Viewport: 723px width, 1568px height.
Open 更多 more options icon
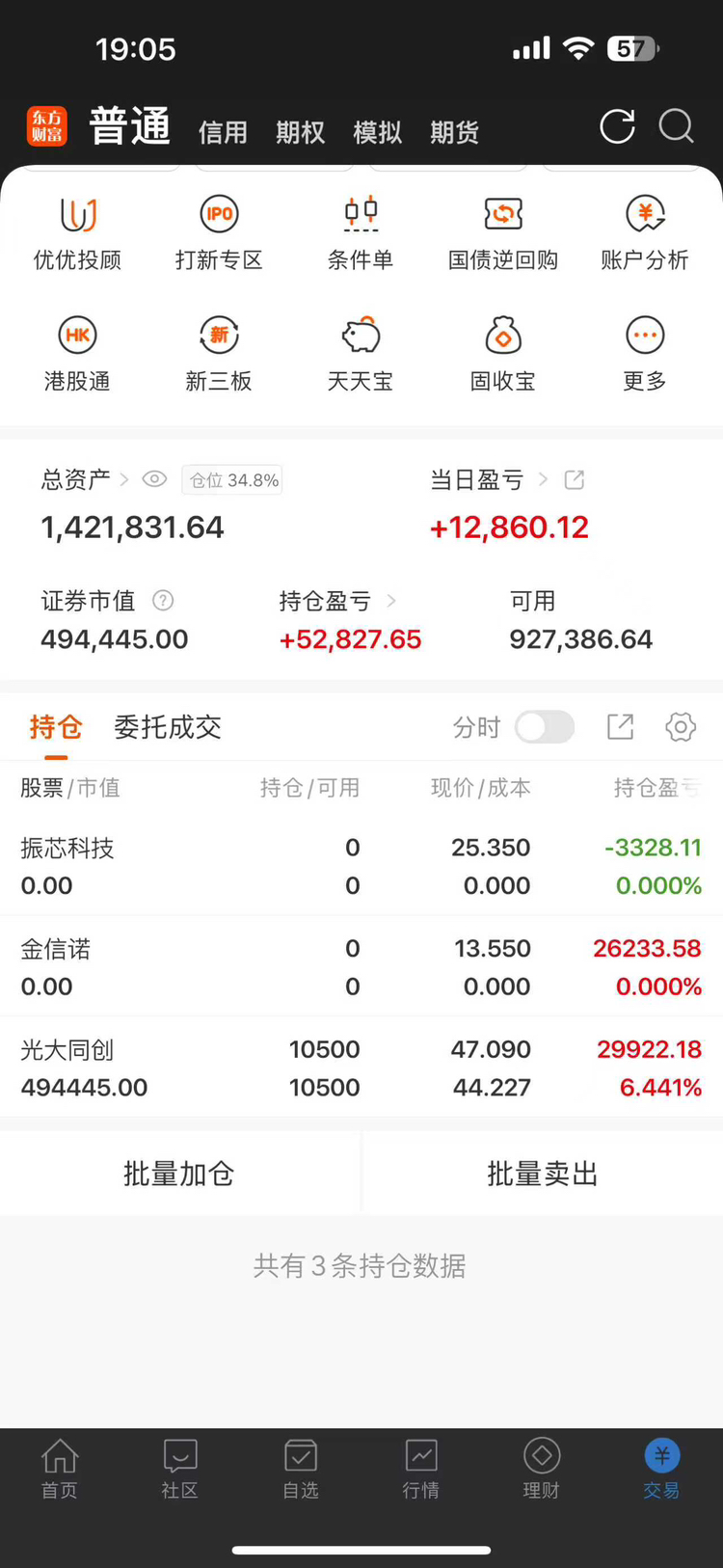pos(645,336)
